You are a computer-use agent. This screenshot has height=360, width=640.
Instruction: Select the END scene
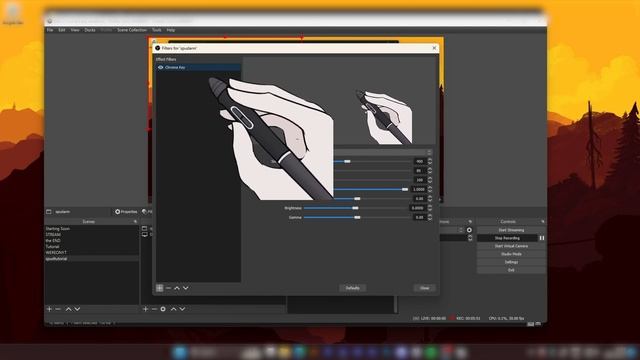point(91,241)
